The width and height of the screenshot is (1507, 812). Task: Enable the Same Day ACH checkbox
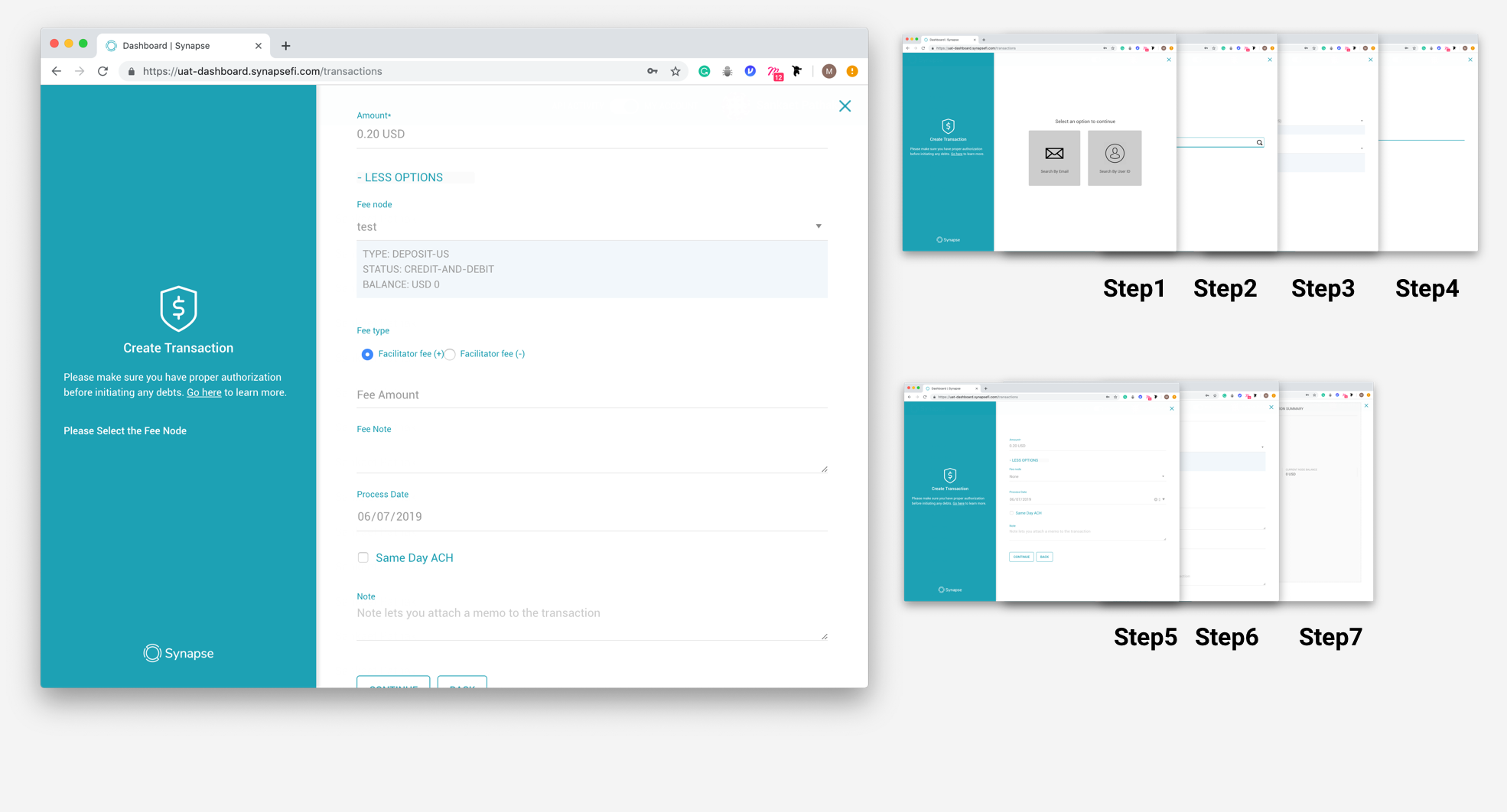click(363, 557)
